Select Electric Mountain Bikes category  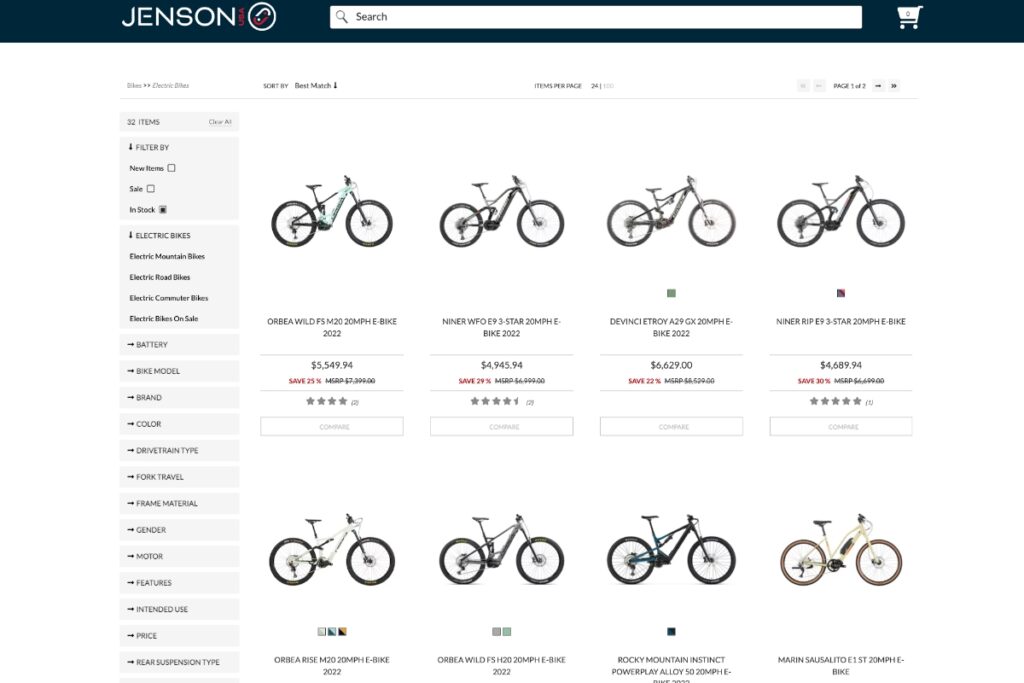[167, 257]
